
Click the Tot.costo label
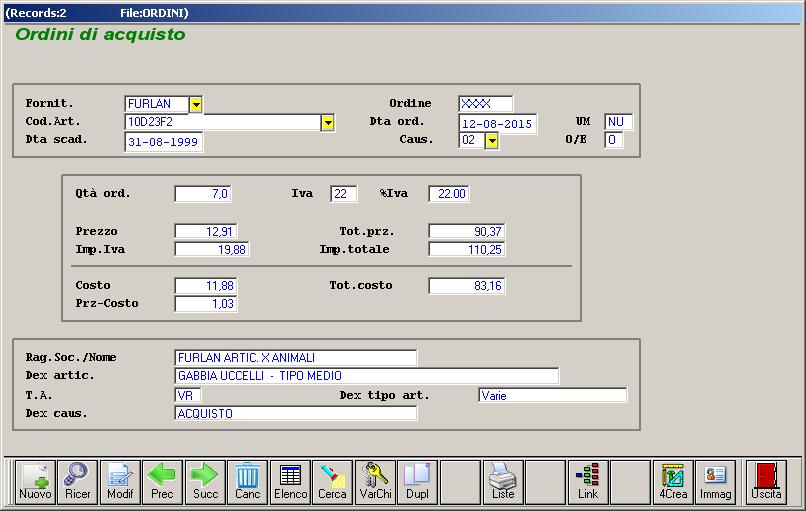361,285
